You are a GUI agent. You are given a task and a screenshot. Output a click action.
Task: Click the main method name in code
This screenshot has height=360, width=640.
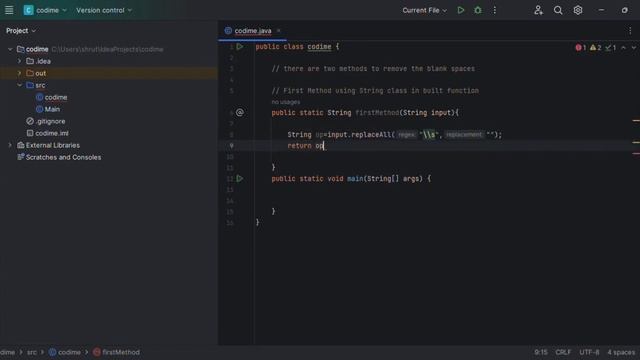(355, 179)
